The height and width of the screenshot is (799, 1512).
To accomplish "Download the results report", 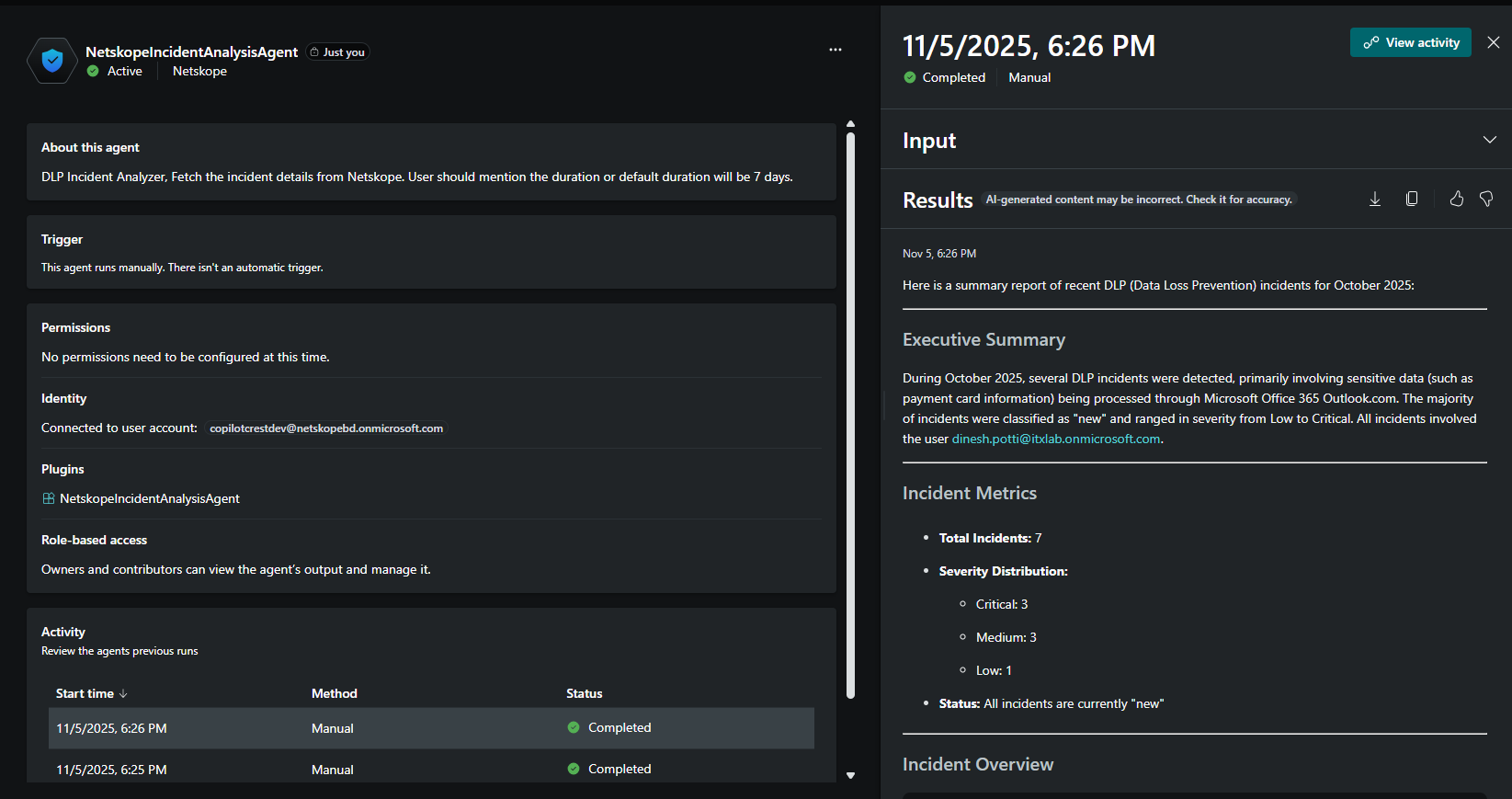I will point(1375,200).
